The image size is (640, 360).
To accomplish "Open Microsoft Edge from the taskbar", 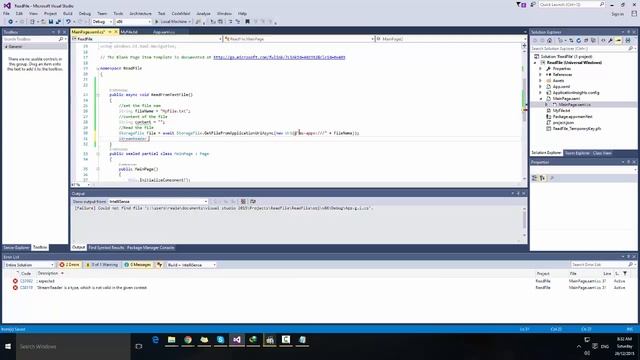I will [155, 340].
